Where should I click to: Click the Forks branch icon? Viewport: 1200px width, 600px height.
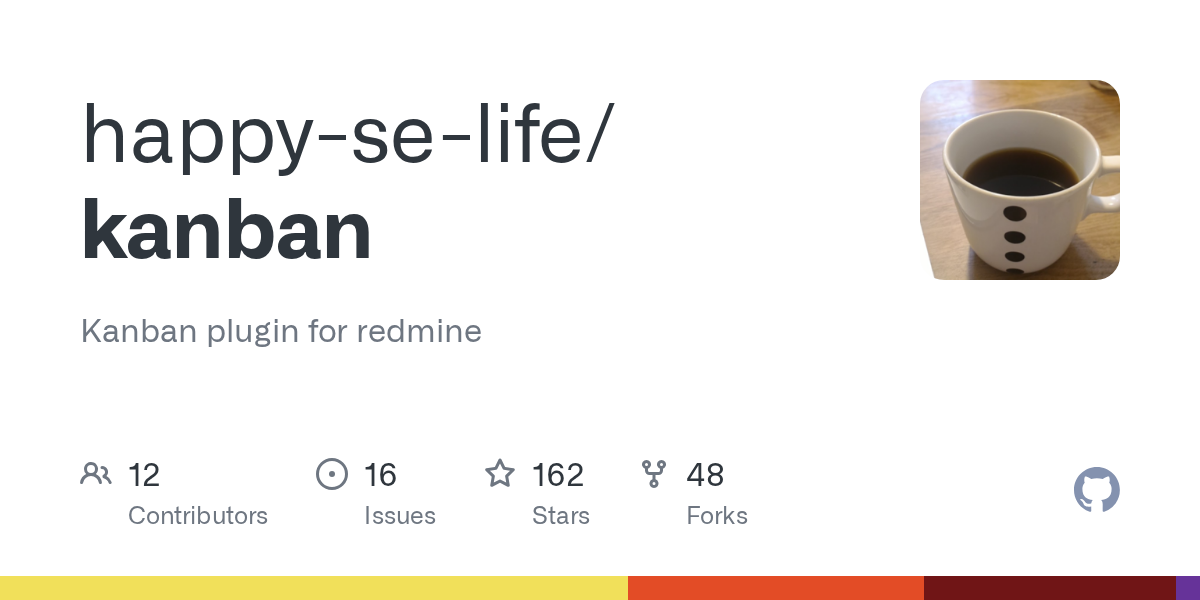pos(654,474)
